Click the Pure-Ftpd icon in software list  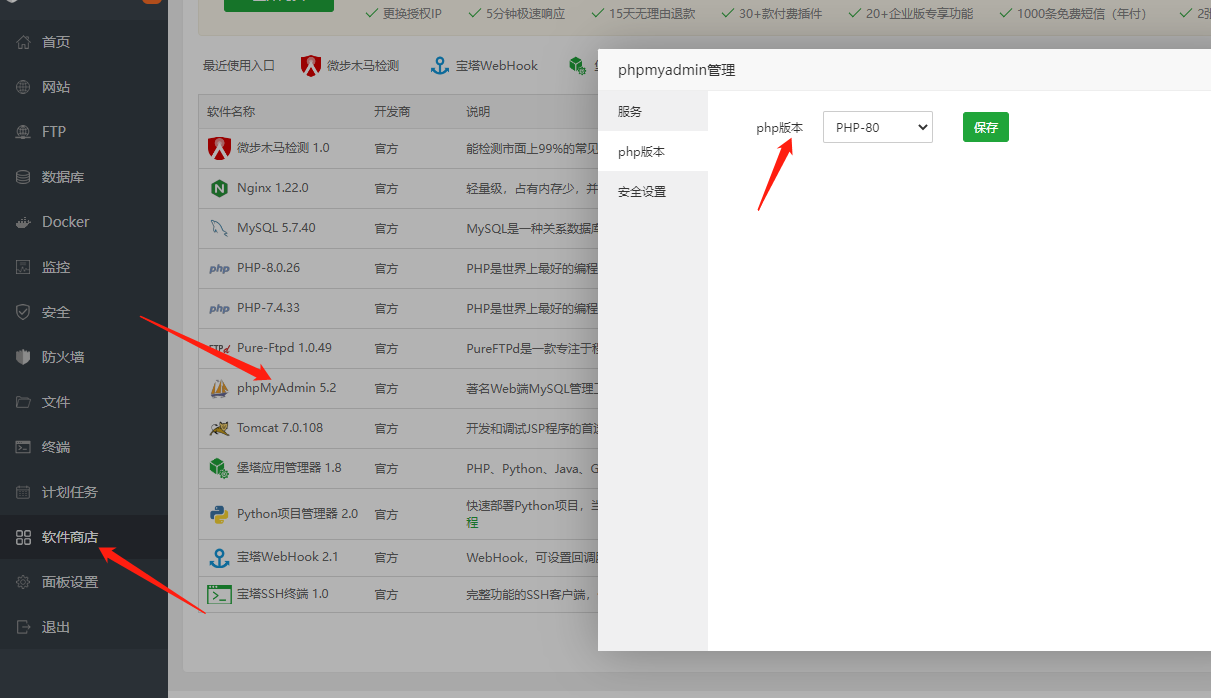point(219,348)
